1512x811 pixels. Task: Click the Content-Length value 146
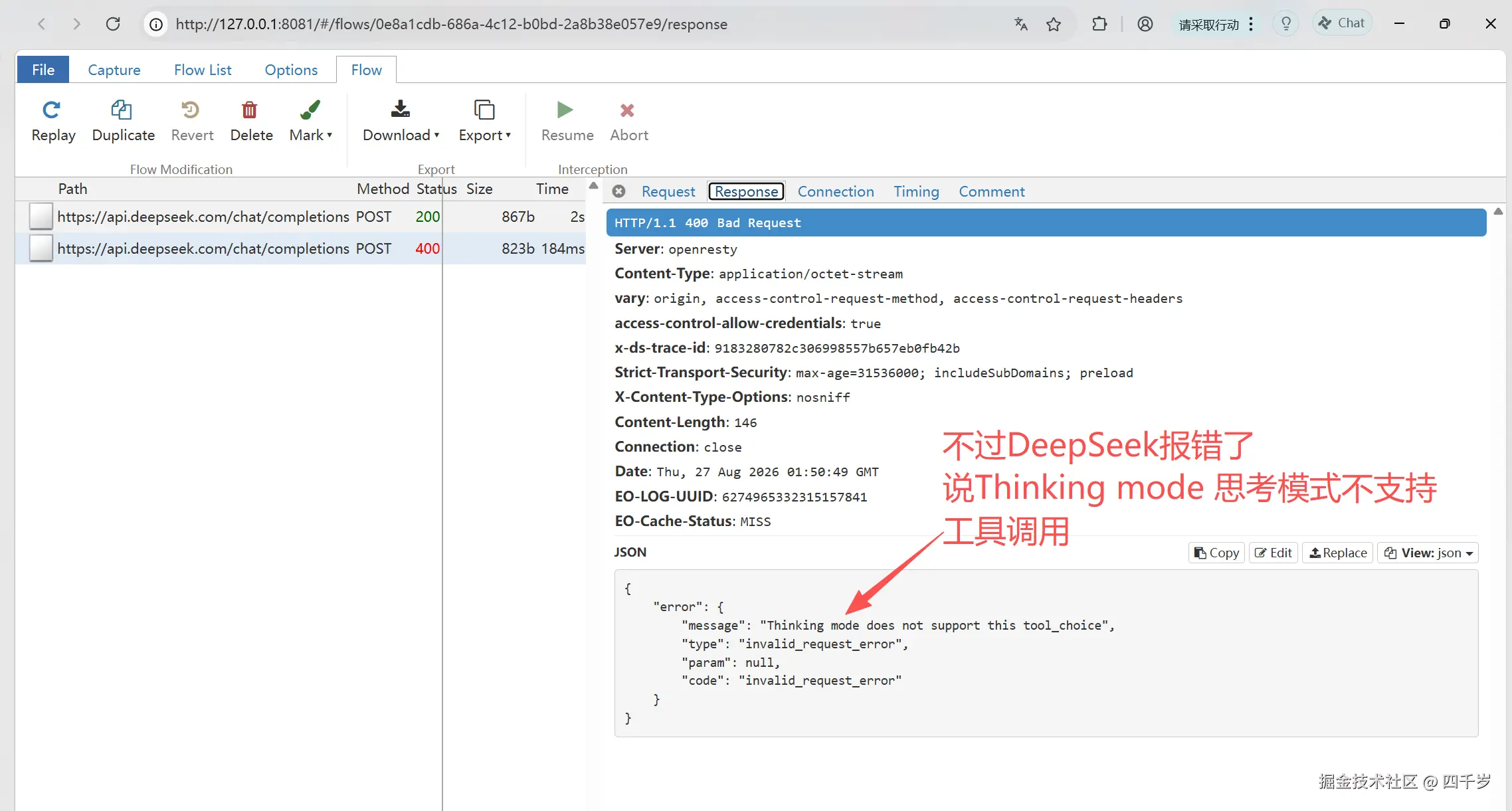[745, 422]
